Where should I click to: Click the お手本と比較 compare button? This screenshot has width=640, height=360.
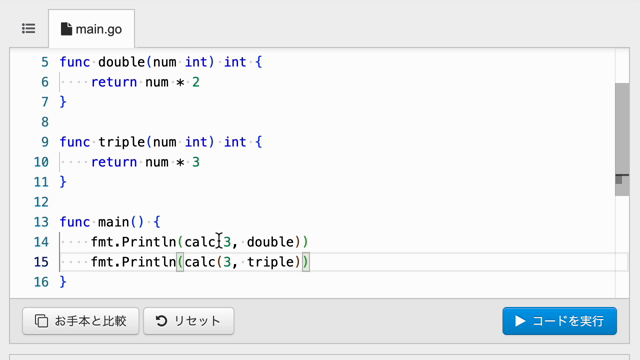[81, 321]
